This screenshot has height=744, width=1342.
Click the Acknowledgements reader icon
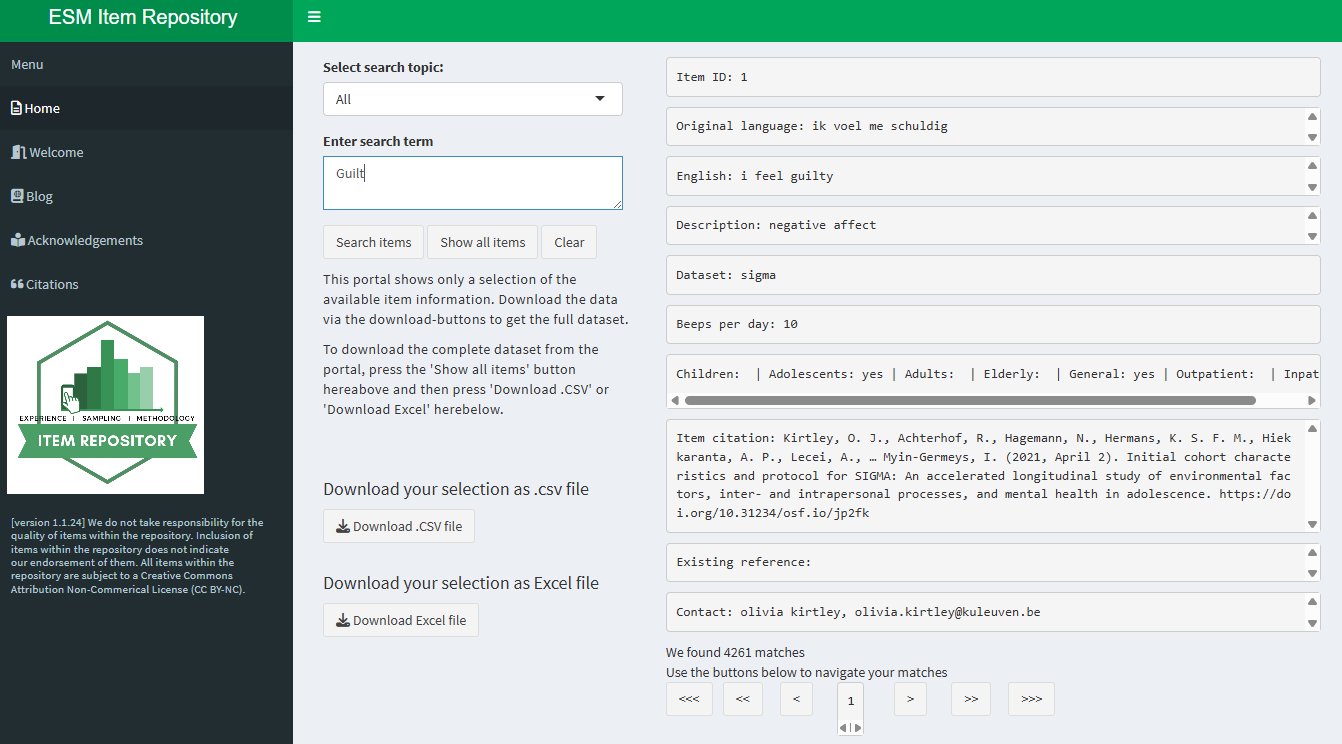pyautogui.click(x=17, y=240)
